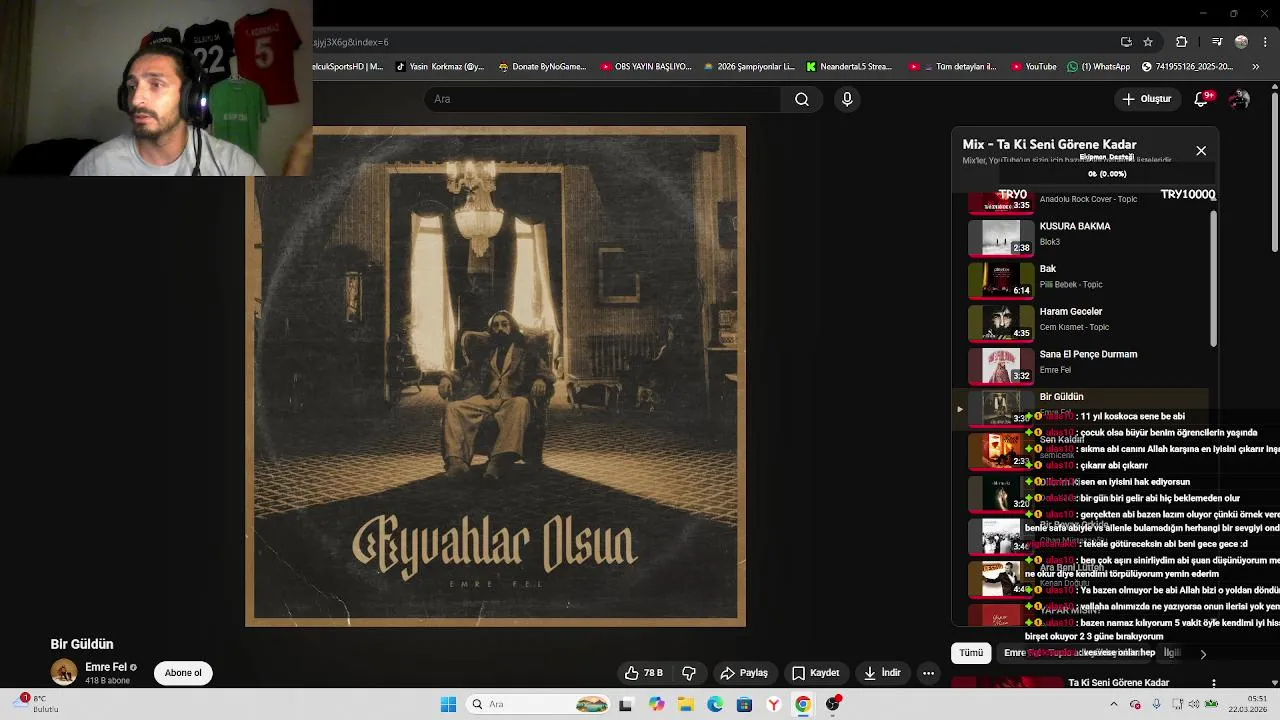Open options for Ta Ki Seni Görene Kadar
The width and height of the screenshot is (1280, 720).
coord(1213,683)
